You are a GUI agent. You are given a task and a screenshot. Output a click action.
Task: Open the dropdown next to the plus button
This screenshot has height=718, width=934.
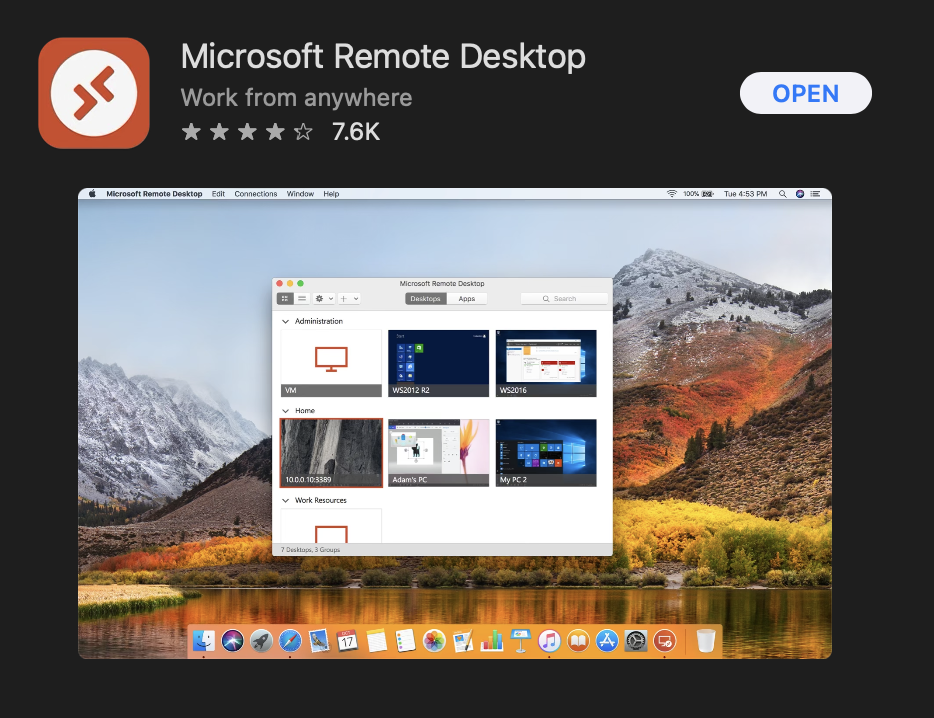(x=356, y=298)
